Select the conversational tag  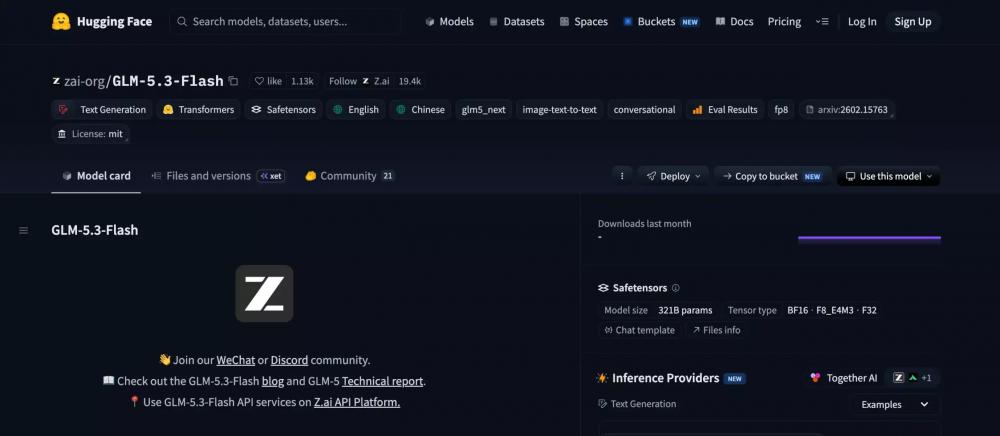click(x=644, y=110)
